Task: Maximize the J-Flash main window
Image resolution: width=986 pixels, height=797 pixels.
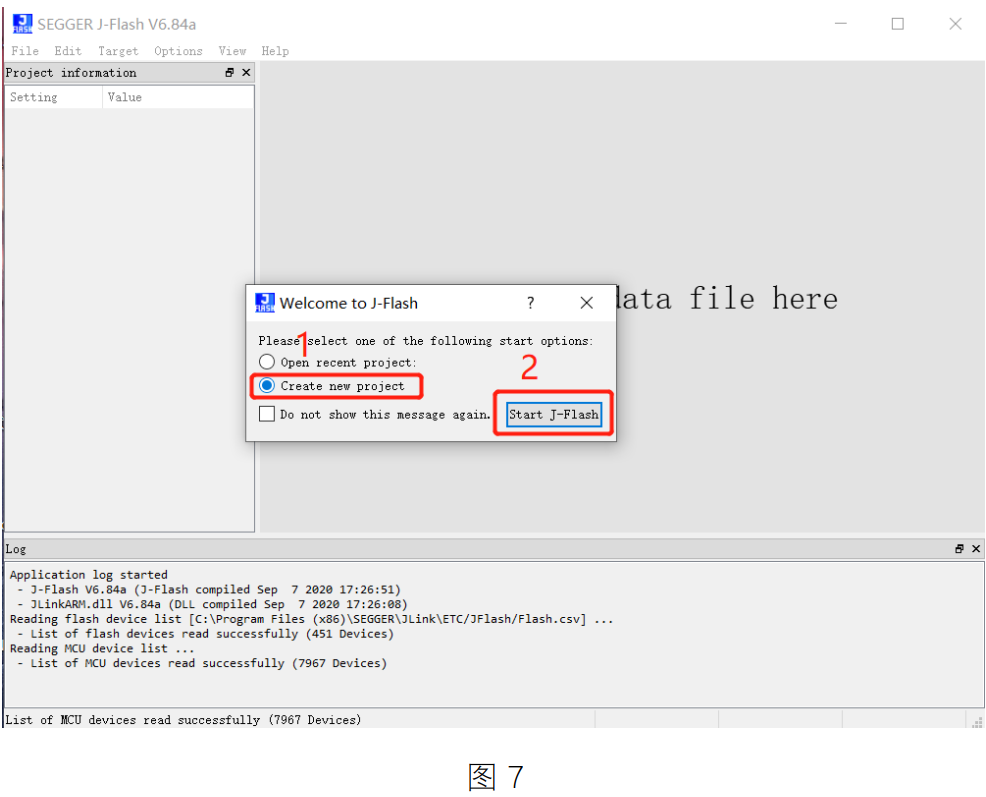Action: click(898, 24)
